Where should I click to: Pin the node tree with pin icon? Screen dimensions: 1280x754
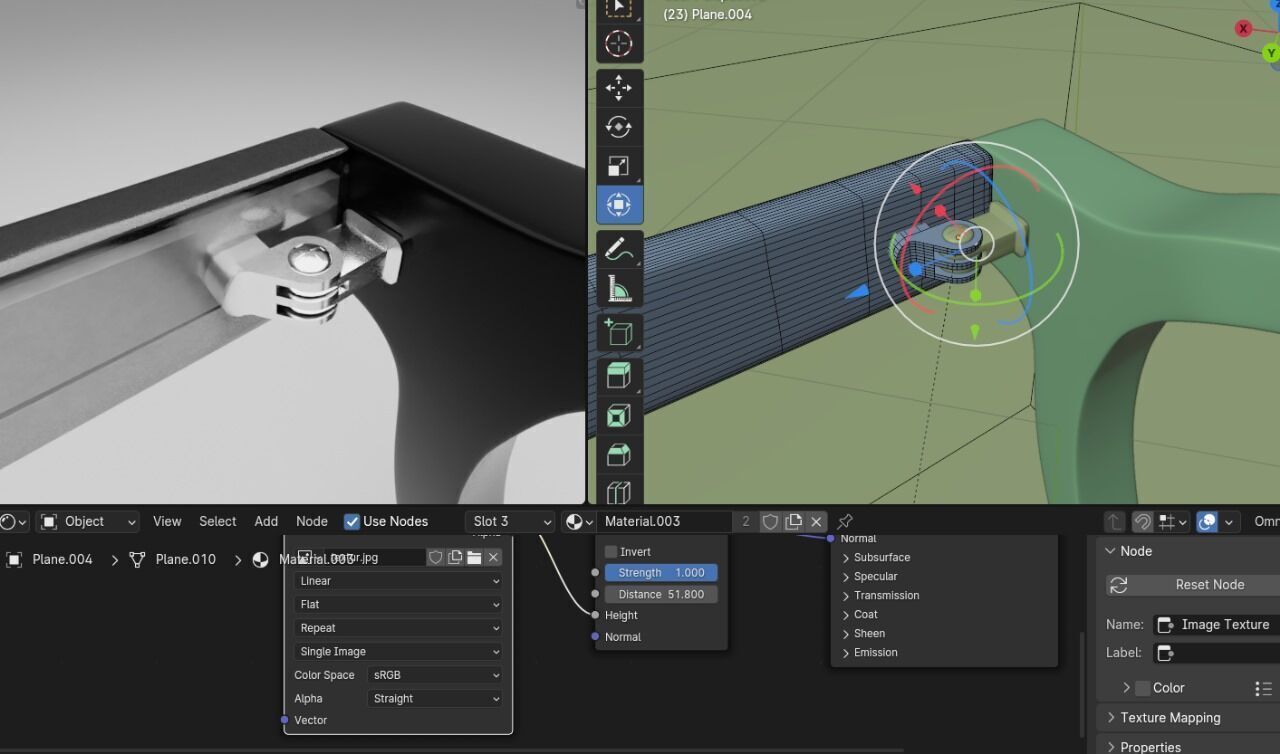845,521
